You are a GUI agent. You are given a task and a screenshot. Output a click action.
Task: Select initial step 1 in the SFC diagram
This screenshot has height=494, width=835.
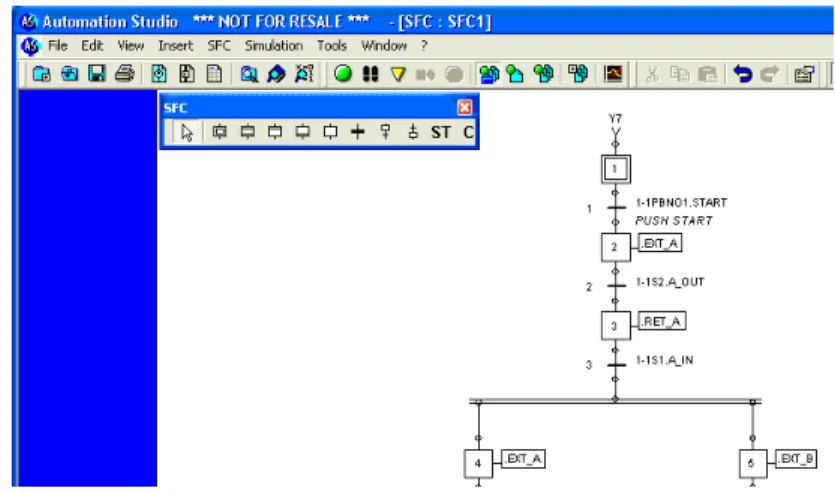pos(616,169)
